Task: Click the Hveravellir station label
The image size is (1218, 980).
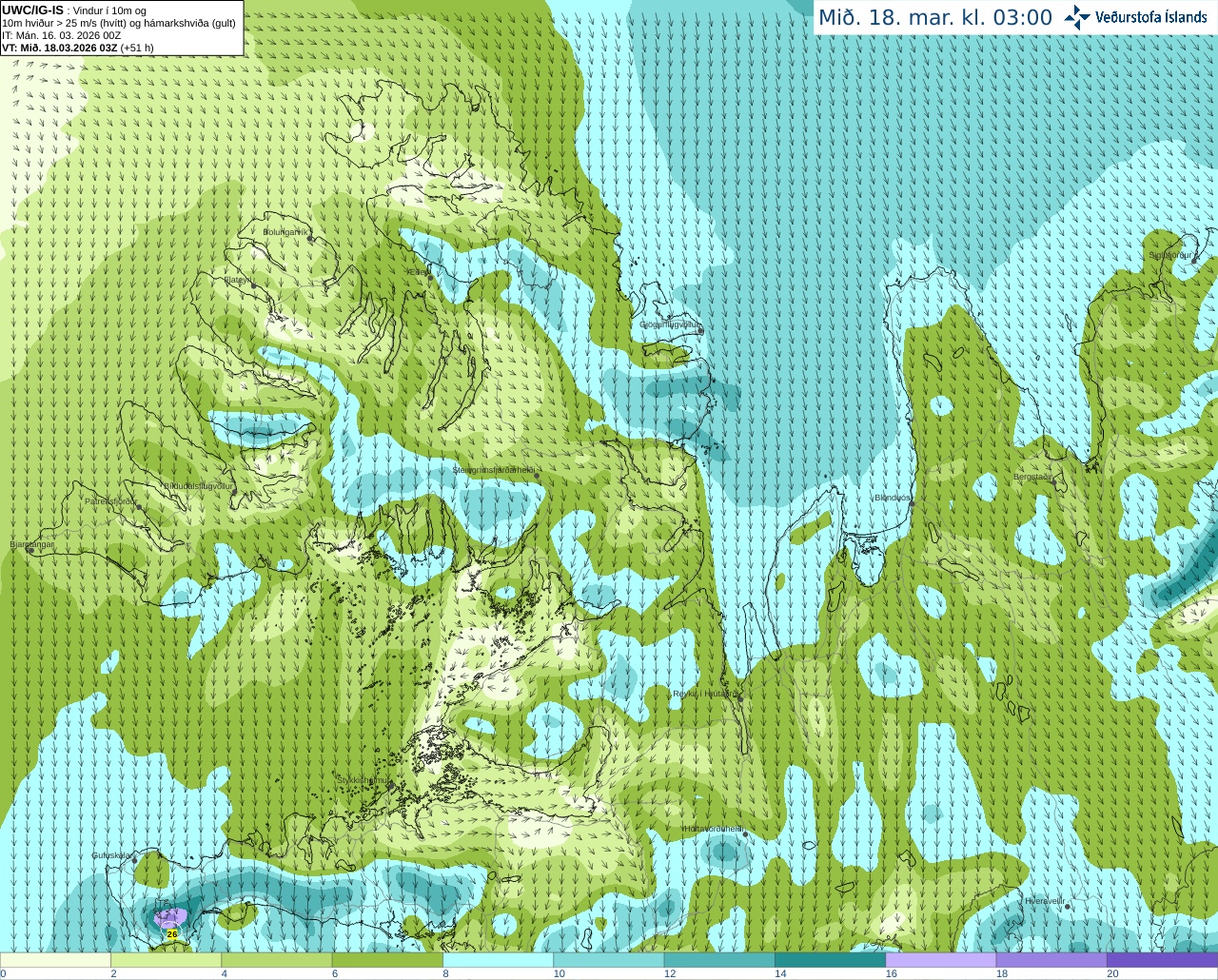Action: 1045,901
